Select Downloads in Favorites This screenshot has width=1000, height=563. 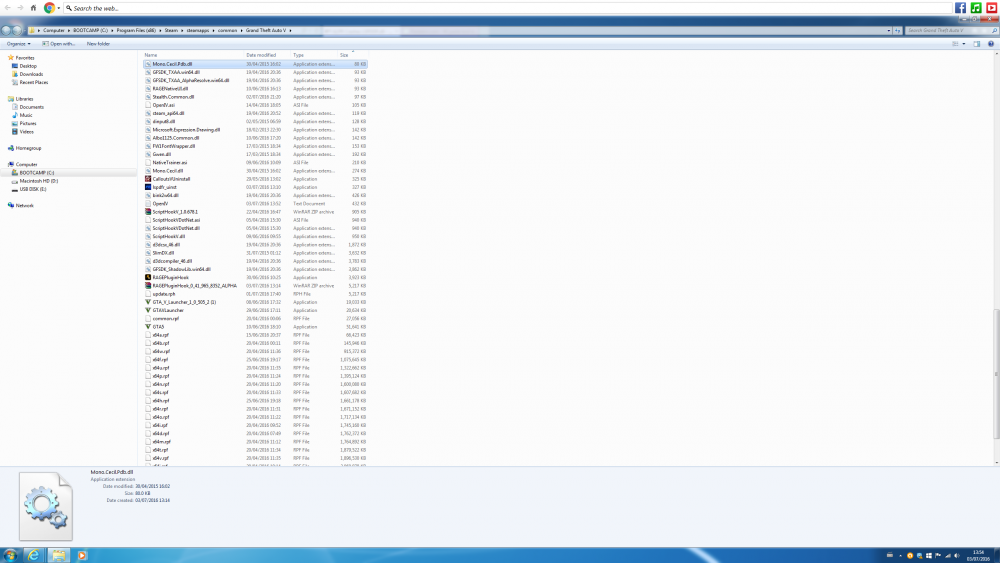pyautogui.click(x=27, y=74)
